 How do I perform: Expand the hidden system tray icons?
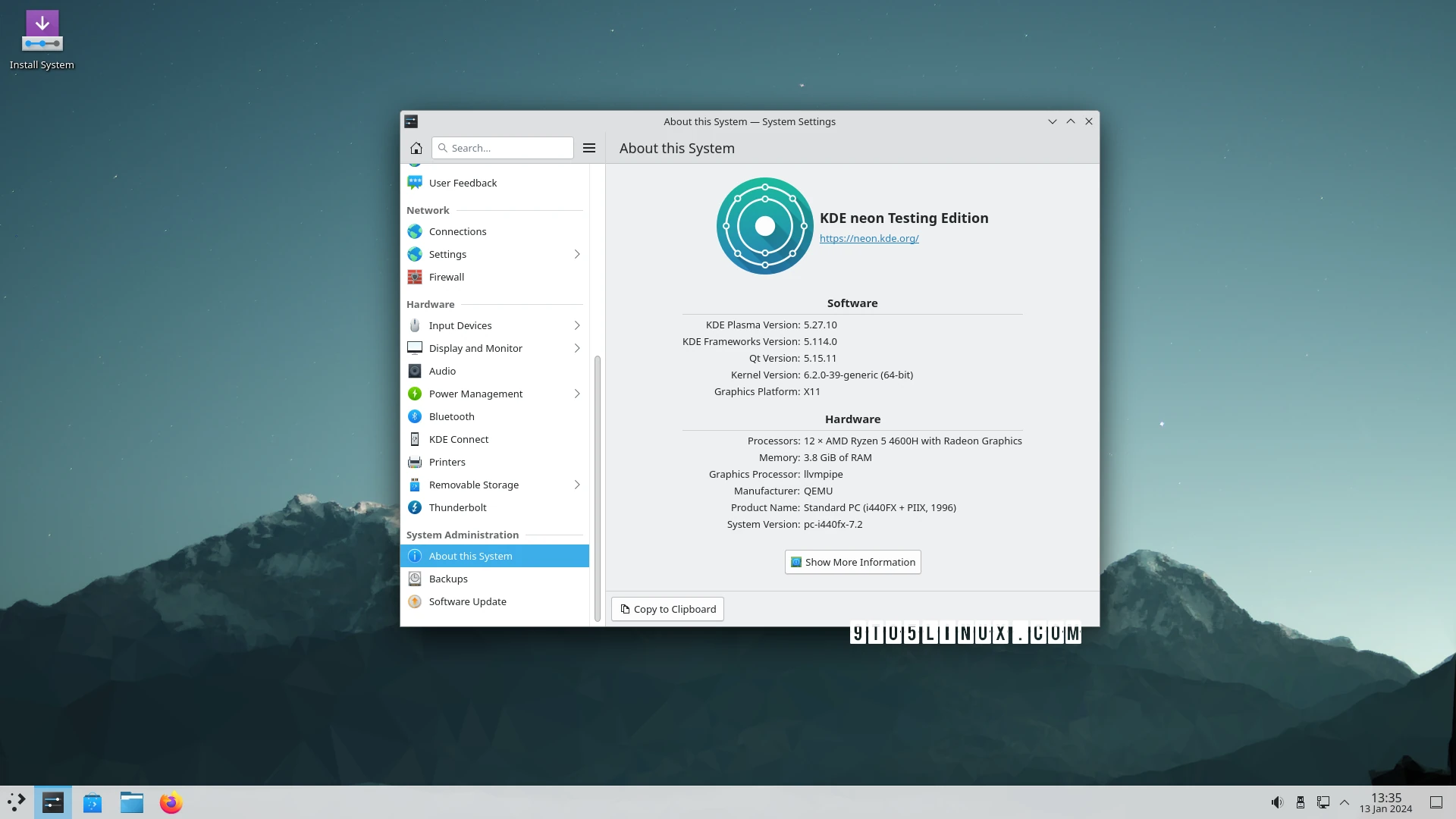coord(1345,802)
